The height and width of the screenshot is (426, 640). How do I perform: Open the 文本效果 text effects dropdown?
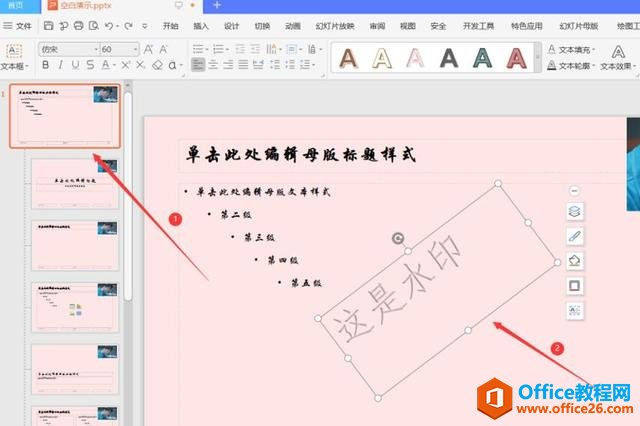[618, 58]
